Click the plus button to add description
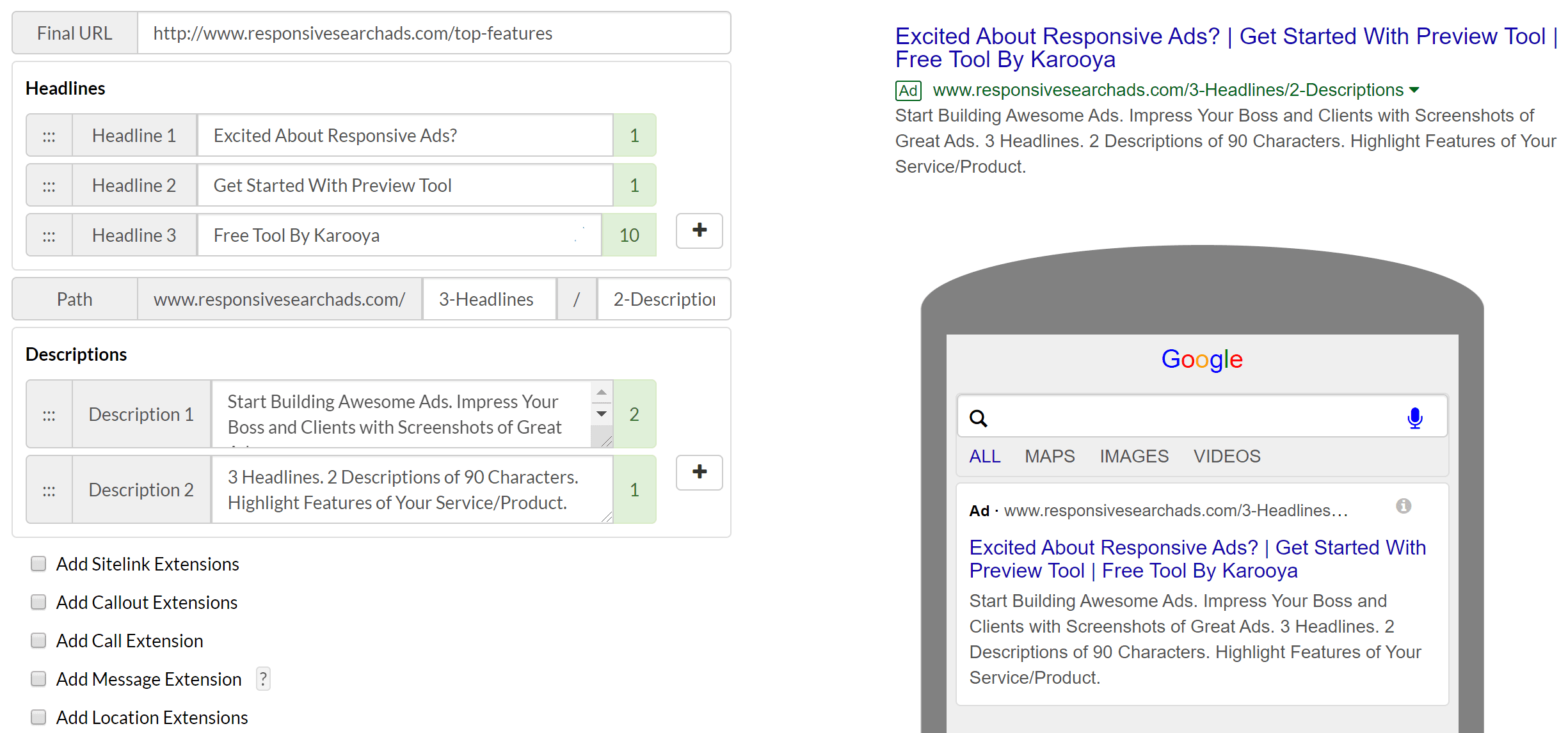Image resolution: width=1568 pixels, height=733 pixels. [699, 472]
